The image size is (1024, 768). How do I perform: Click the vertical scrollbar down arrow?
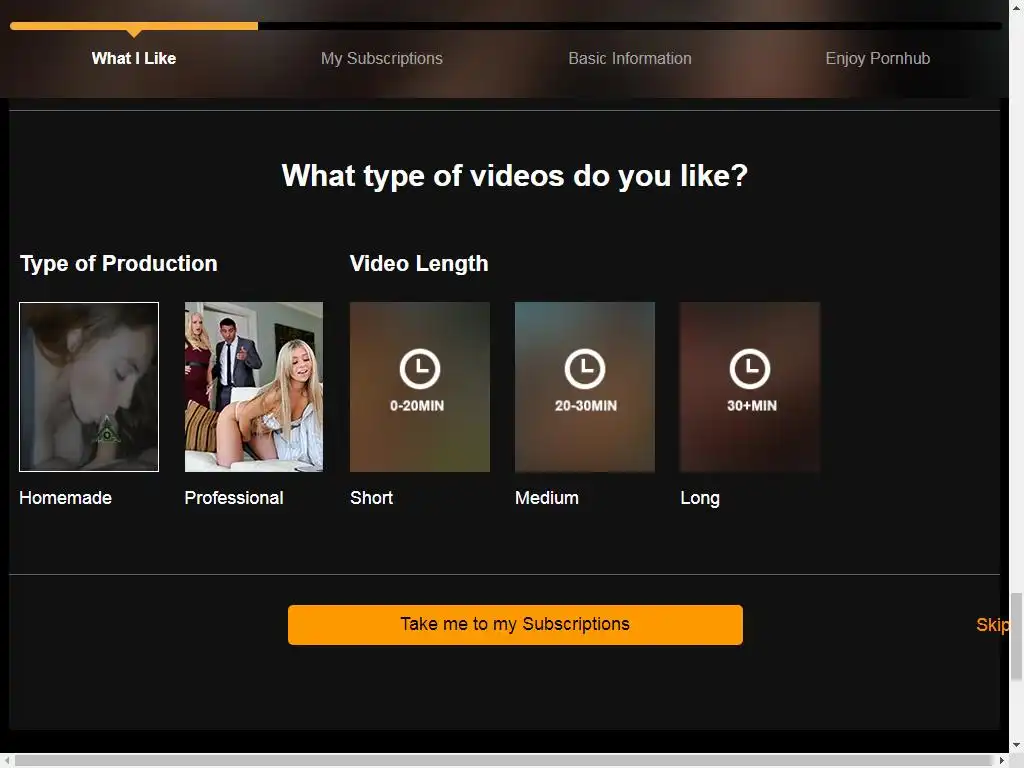coord(1016,744)
